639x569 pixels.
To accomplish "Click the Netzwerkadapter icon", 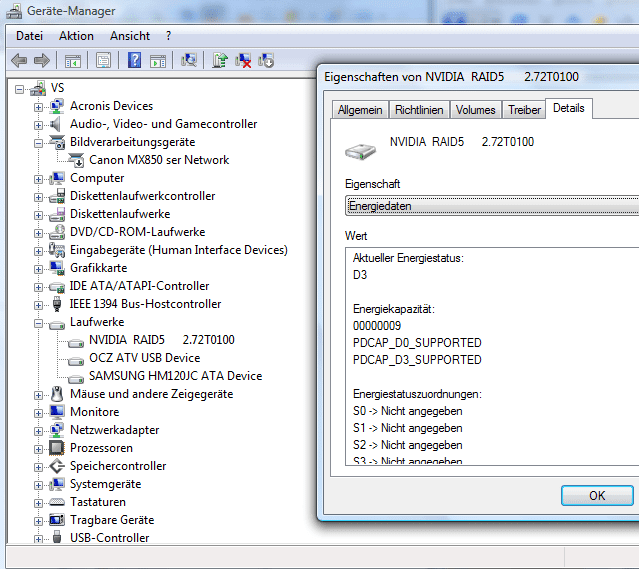I will [x=57, y=430].
